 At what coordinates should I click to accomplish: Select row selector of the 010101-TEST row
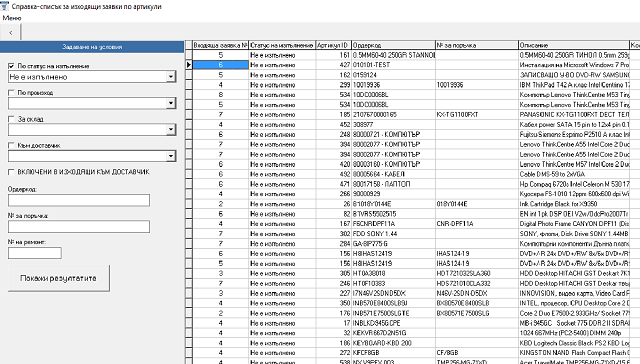coord(189,65)
